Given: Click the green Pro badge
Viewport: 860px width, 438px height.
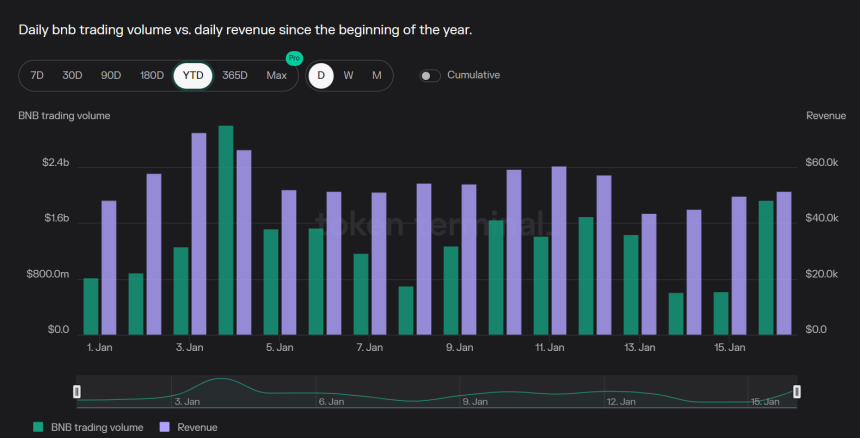Looking at the screenshot, I should pyautogui.click(x=293, y=59).
